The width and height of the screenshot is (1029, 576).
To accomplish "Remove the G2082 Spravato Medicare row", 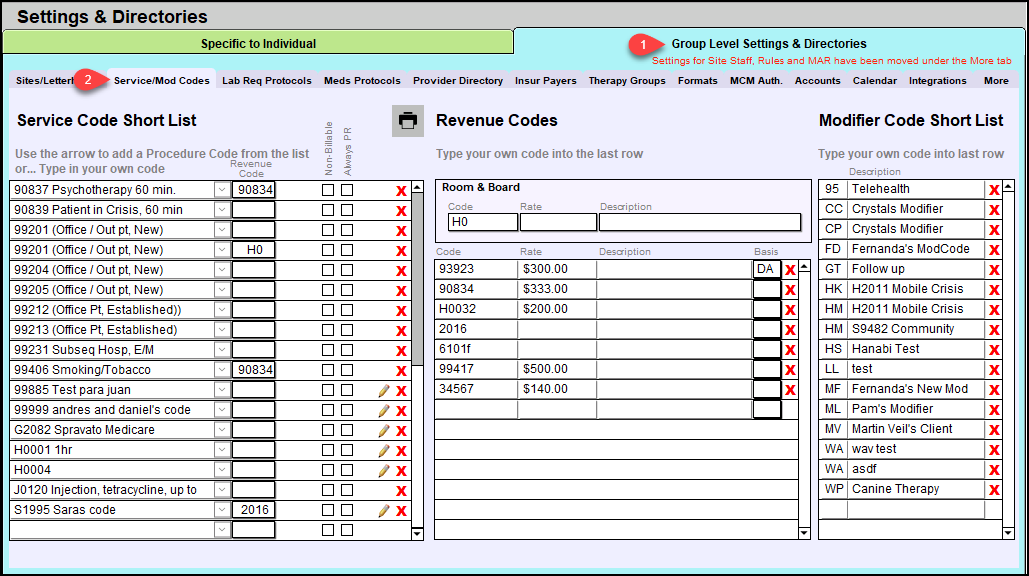I will tap(401, 430).
